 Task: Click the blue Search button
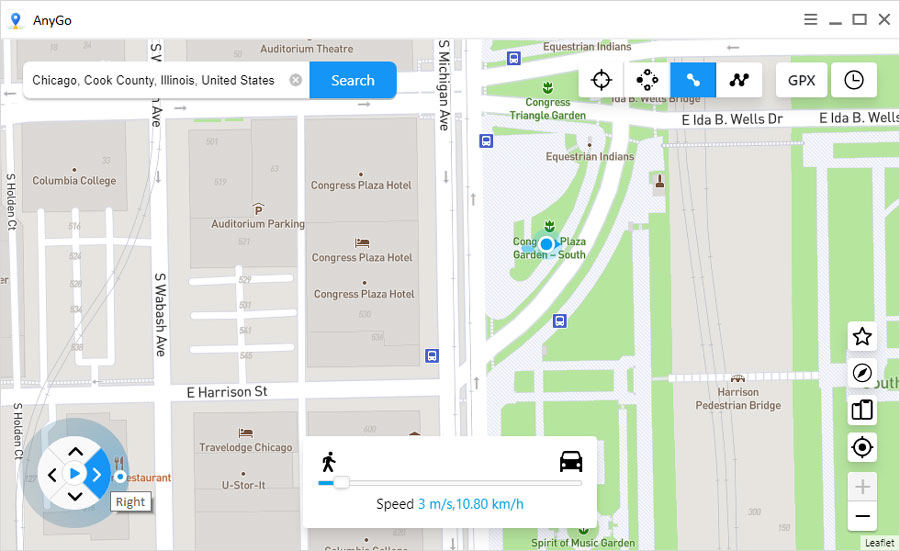tap(352, 80)
